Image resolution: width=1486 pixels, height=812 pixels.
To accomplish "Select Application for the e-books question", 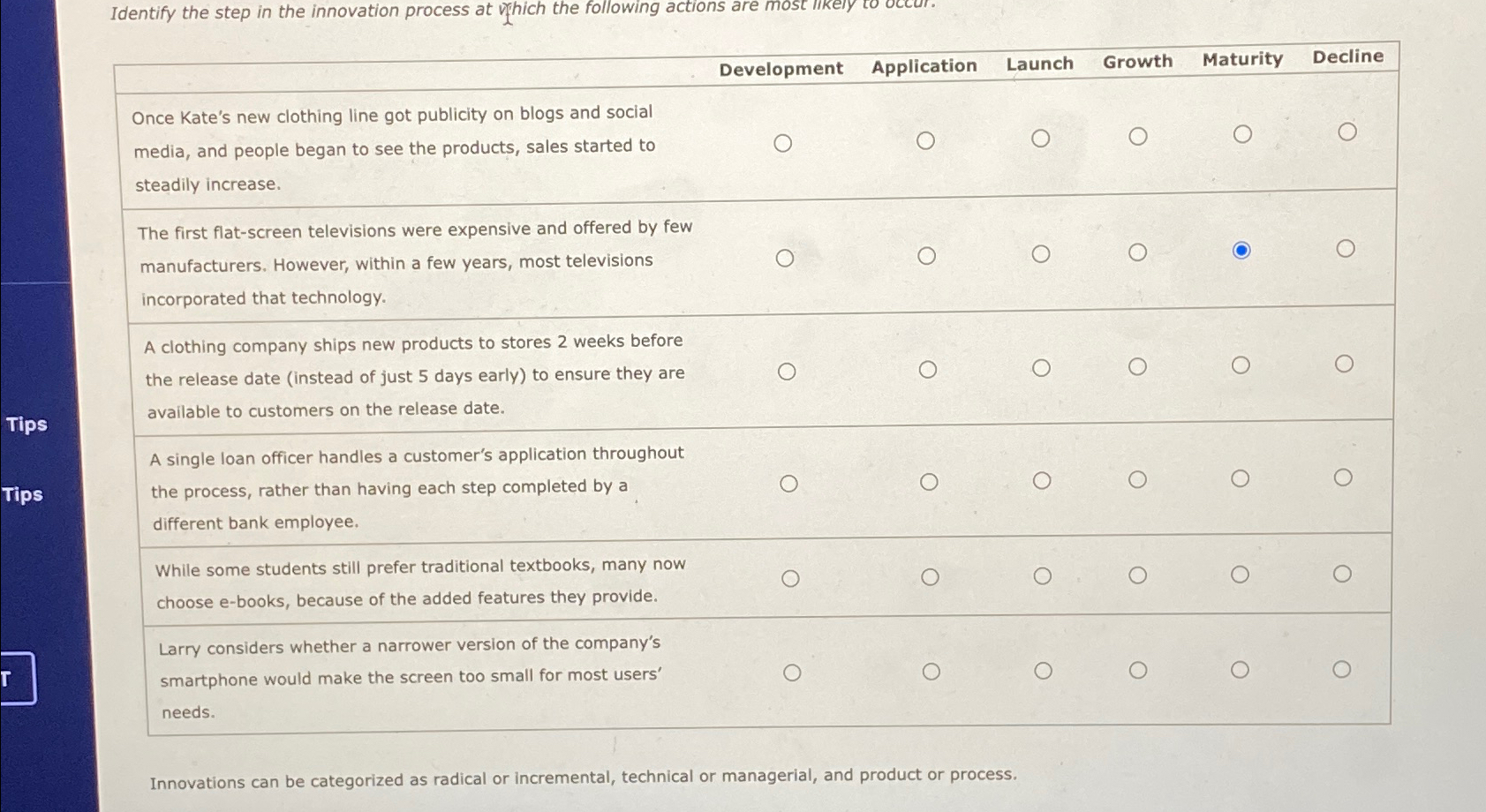I will click(x=931, y=576).
